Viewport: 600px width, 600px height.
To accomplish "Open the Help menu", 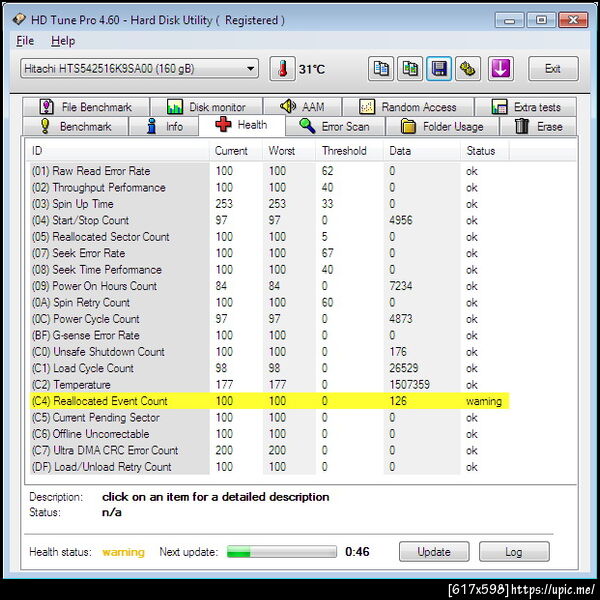I will point(63,41).
